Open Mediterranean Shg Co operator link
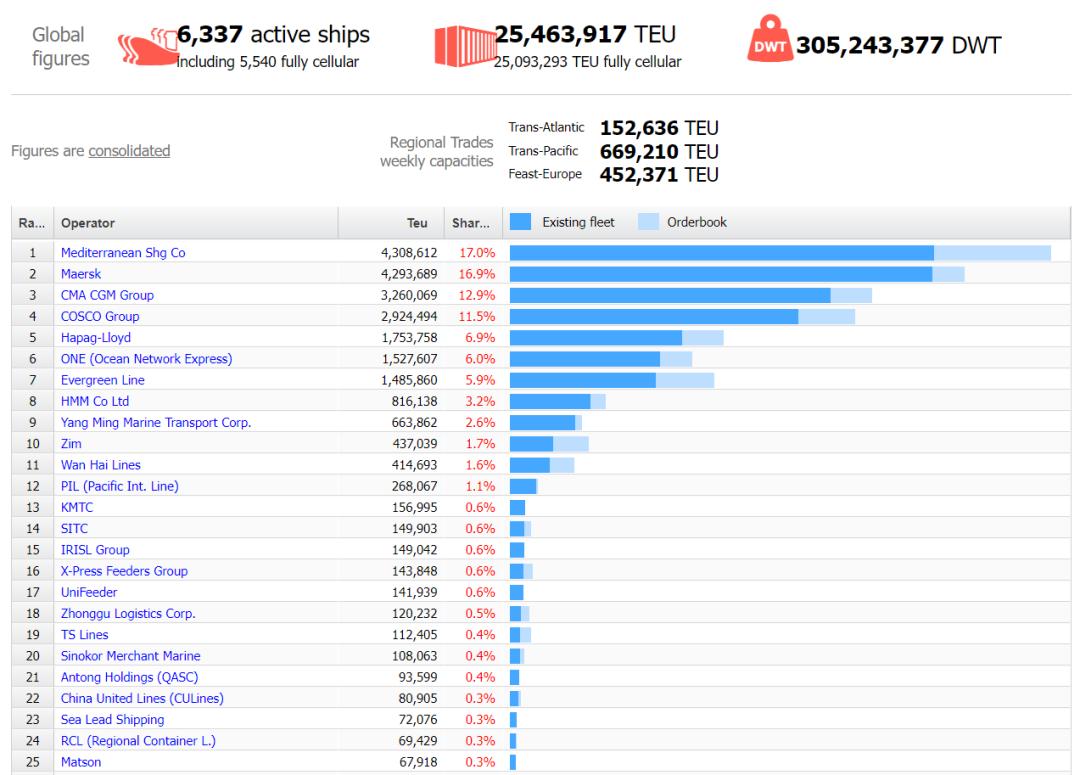This screenshot has width=1080, height=775. 123,253
